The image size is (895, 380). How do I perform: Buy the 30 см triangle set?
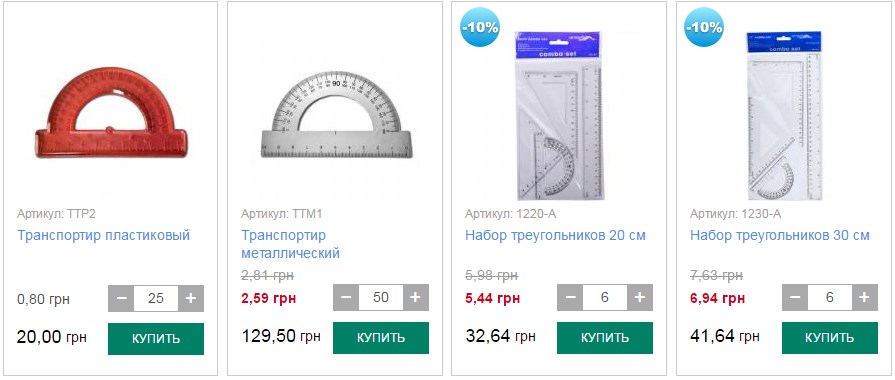click(830, 338)
